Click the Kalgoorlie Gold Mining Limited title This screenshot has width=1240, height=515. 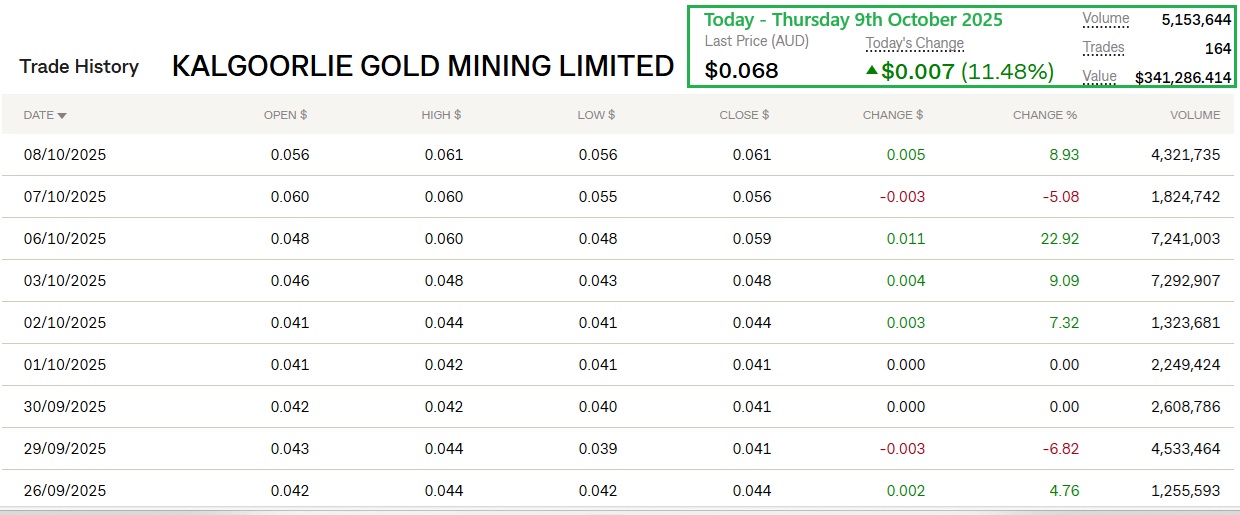tap(423, 67)
